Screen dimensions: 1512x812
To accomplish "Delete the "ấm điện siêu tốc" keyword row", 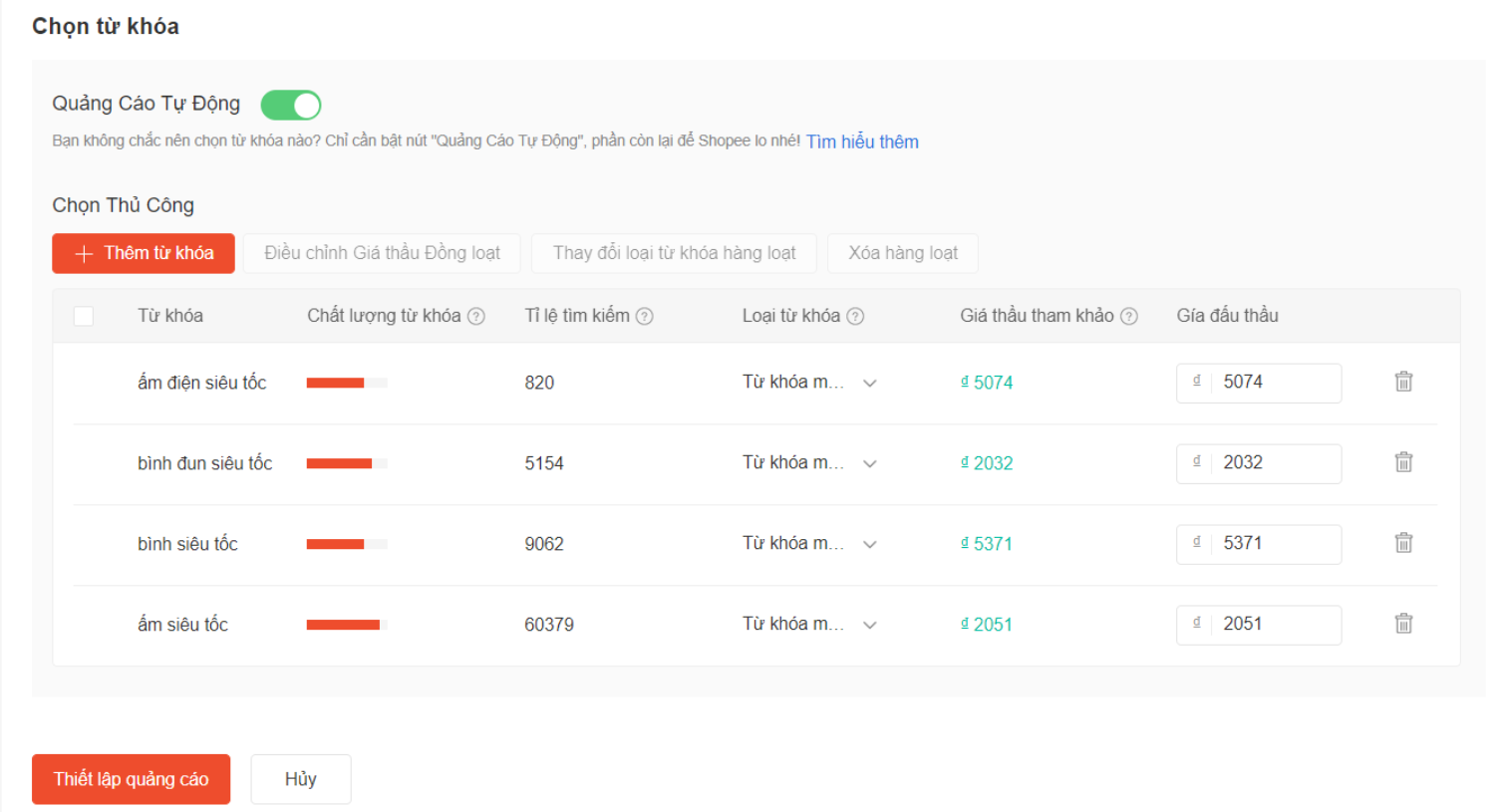I will [x=1403, y=382].
